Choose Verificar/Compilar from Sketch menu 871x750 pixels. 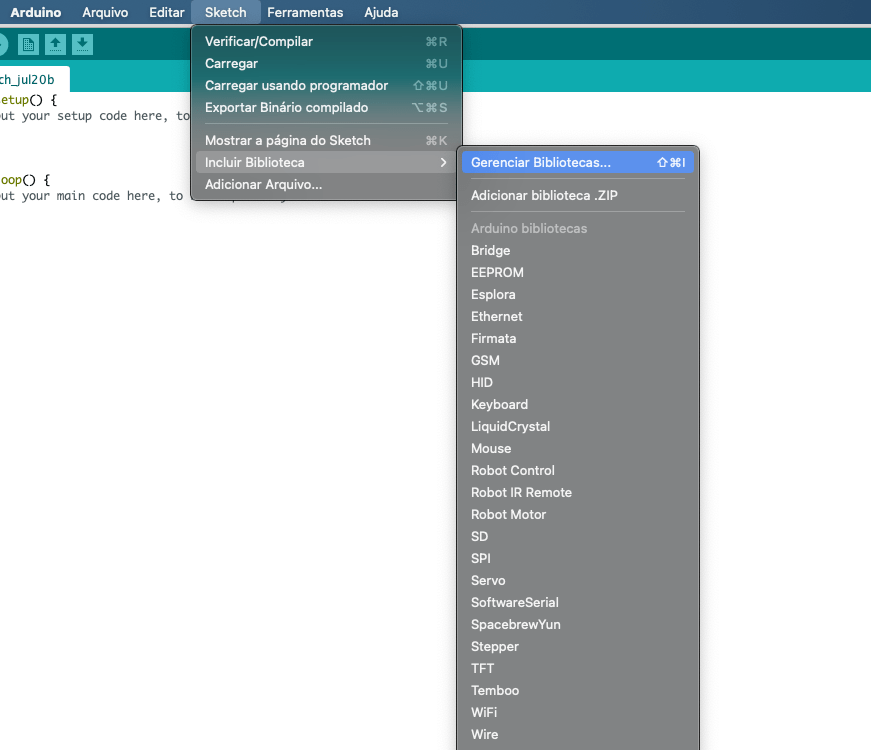point(326,42)
